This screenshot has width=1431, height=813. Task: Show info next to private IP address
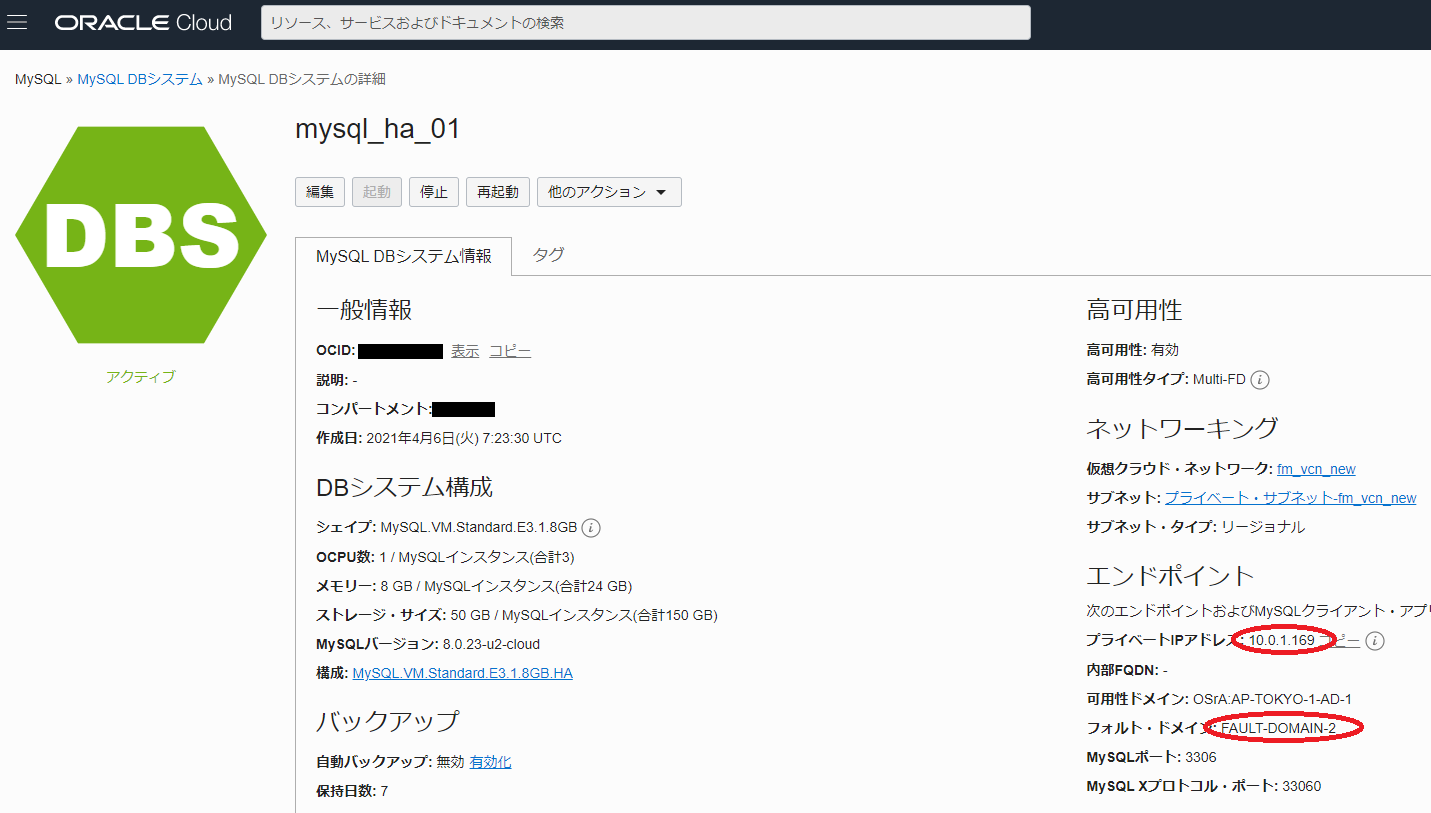click(x=1375, y=641)
